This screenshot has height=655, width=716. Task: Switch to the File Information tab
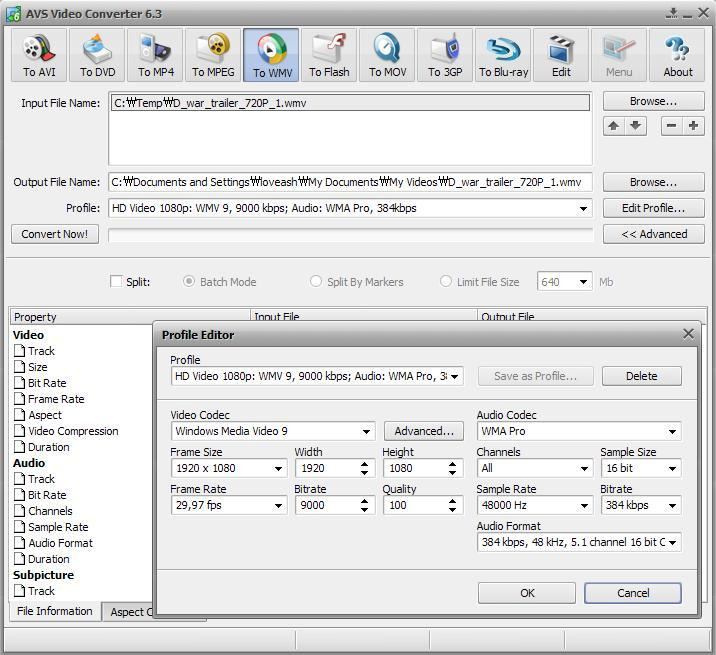55,611
